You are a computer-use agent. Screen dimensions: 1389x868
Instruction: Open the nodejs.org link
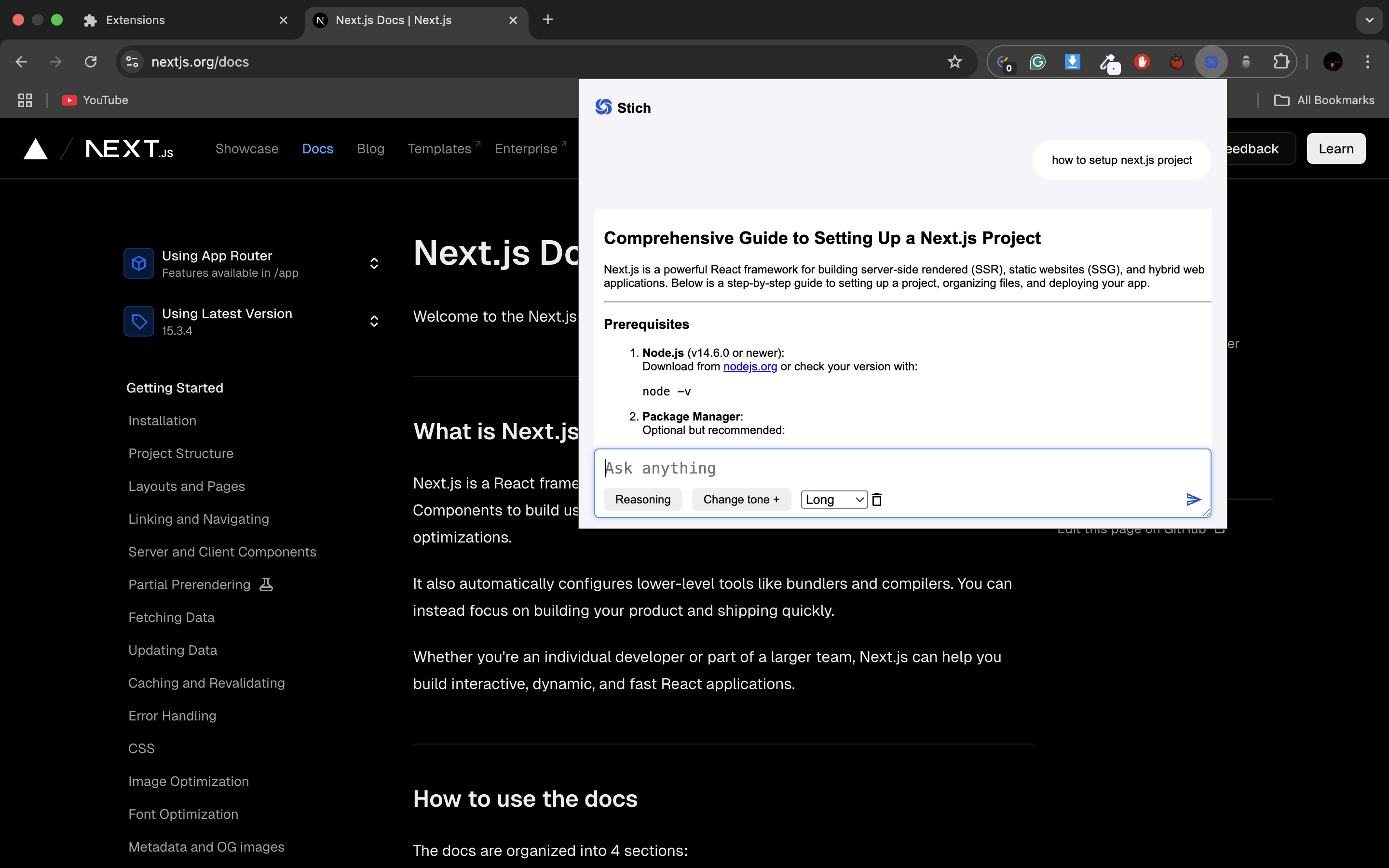click(x=749, y=366)
